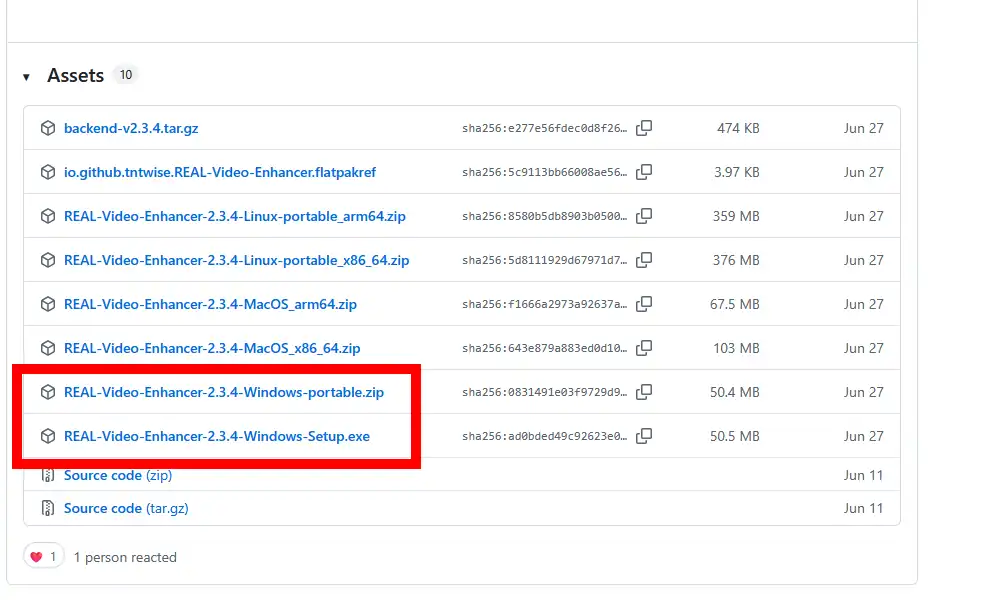Click package icon beside Windows-portable.zip
Image resolution: width=1000 pixels, height=600 pixels.
[48, 392]
